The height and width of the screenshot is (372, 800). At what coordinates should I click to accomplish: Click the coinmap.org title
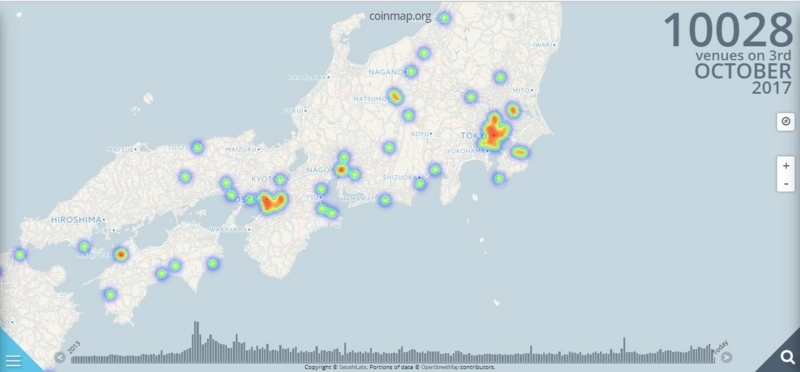(401, 16)
